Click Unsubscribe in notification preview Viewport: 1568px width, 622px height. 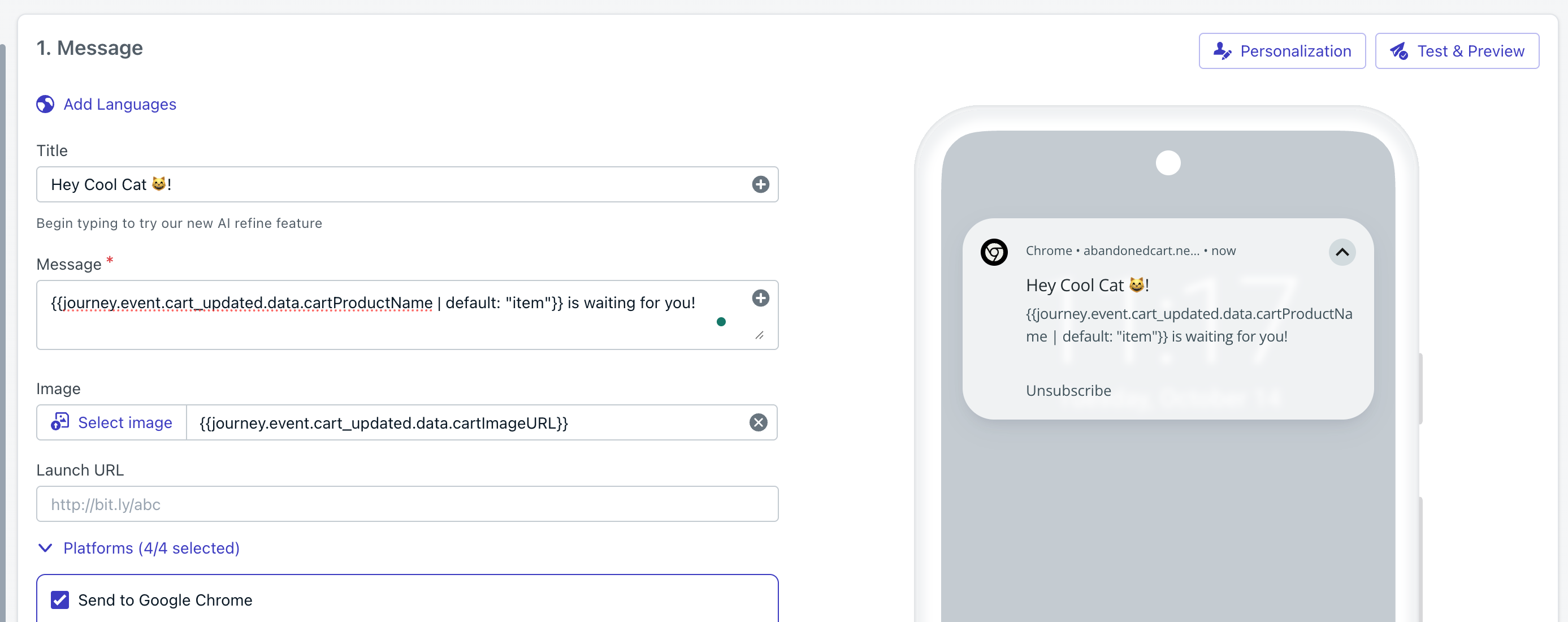click(1068, 391)
